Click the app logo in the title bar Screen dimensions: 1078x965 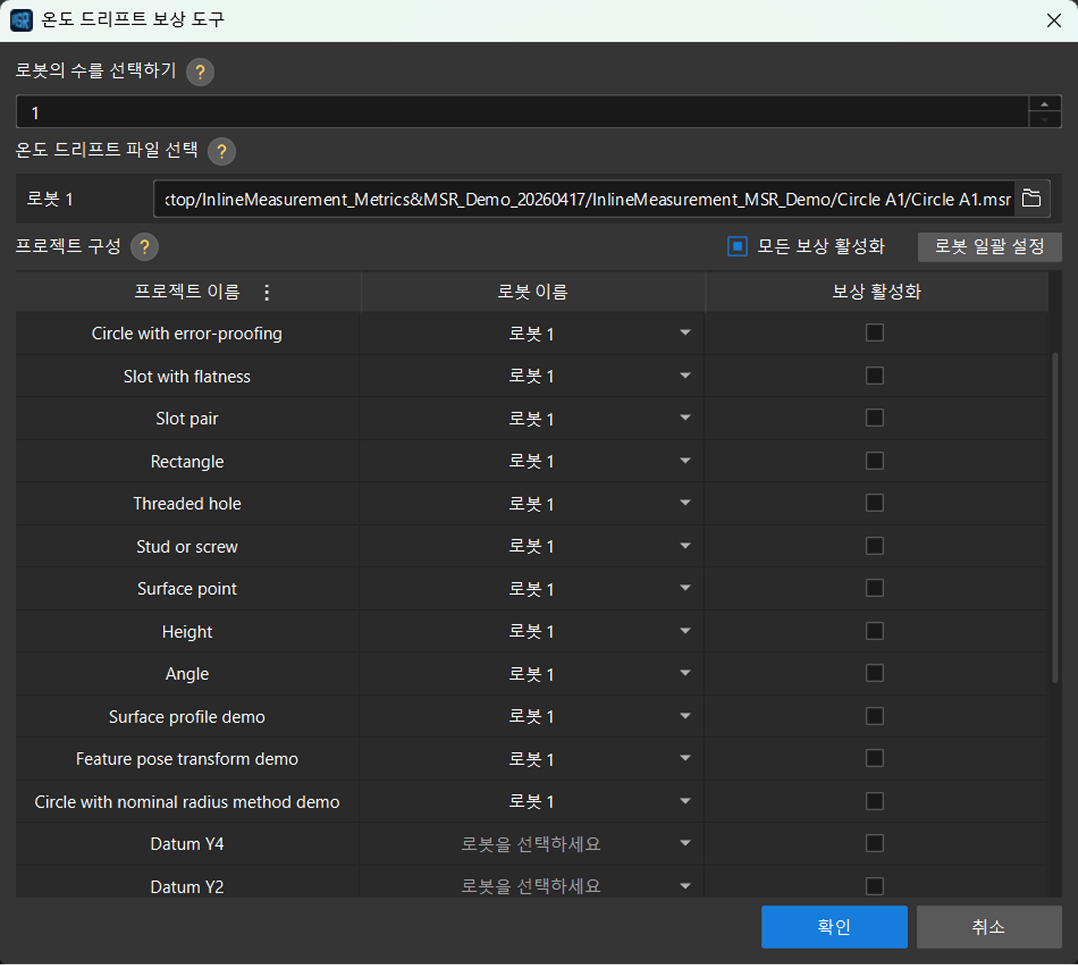coord(21,20)
